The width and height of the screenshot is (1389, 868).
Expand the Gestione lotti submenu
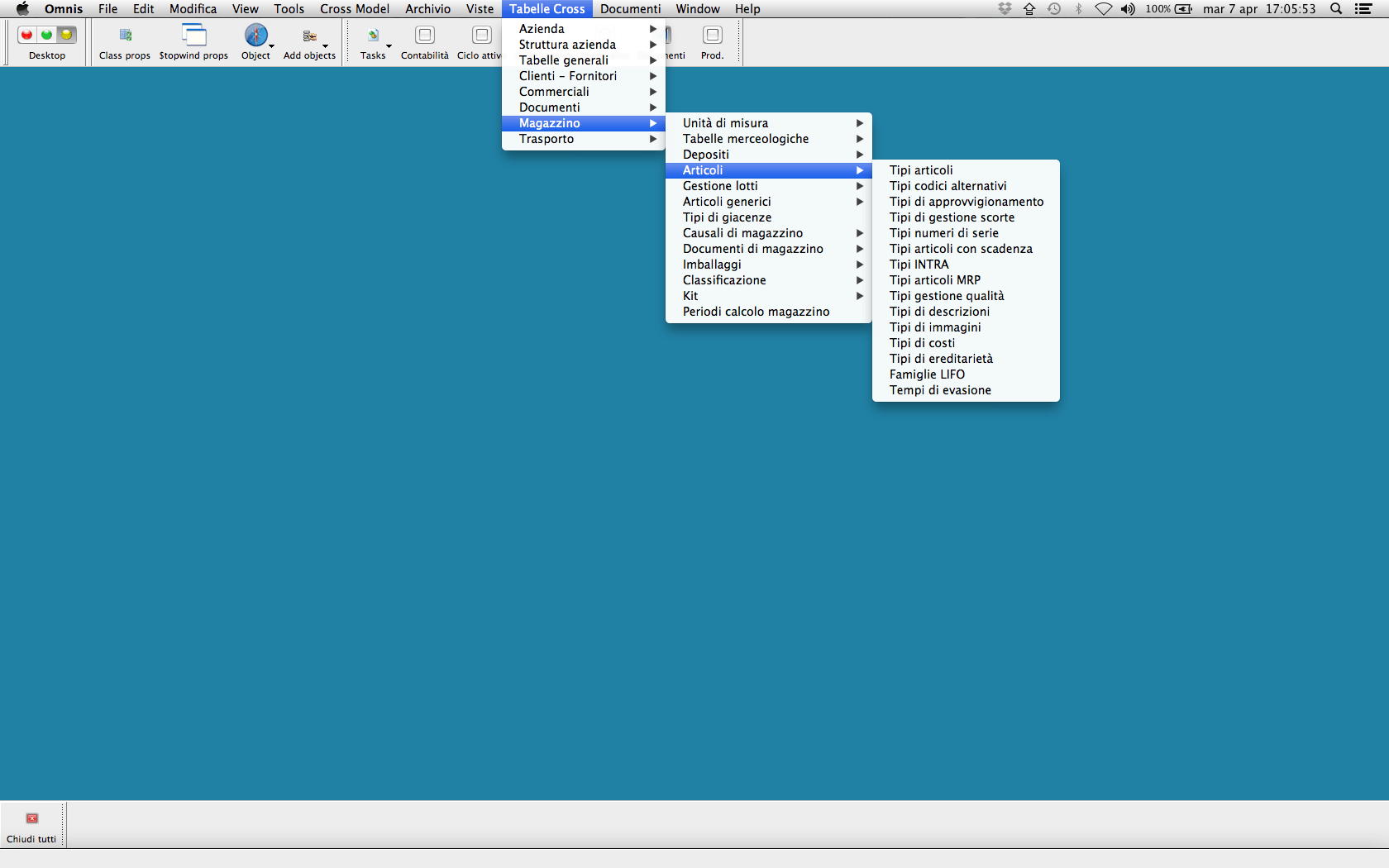click(720, 186)
